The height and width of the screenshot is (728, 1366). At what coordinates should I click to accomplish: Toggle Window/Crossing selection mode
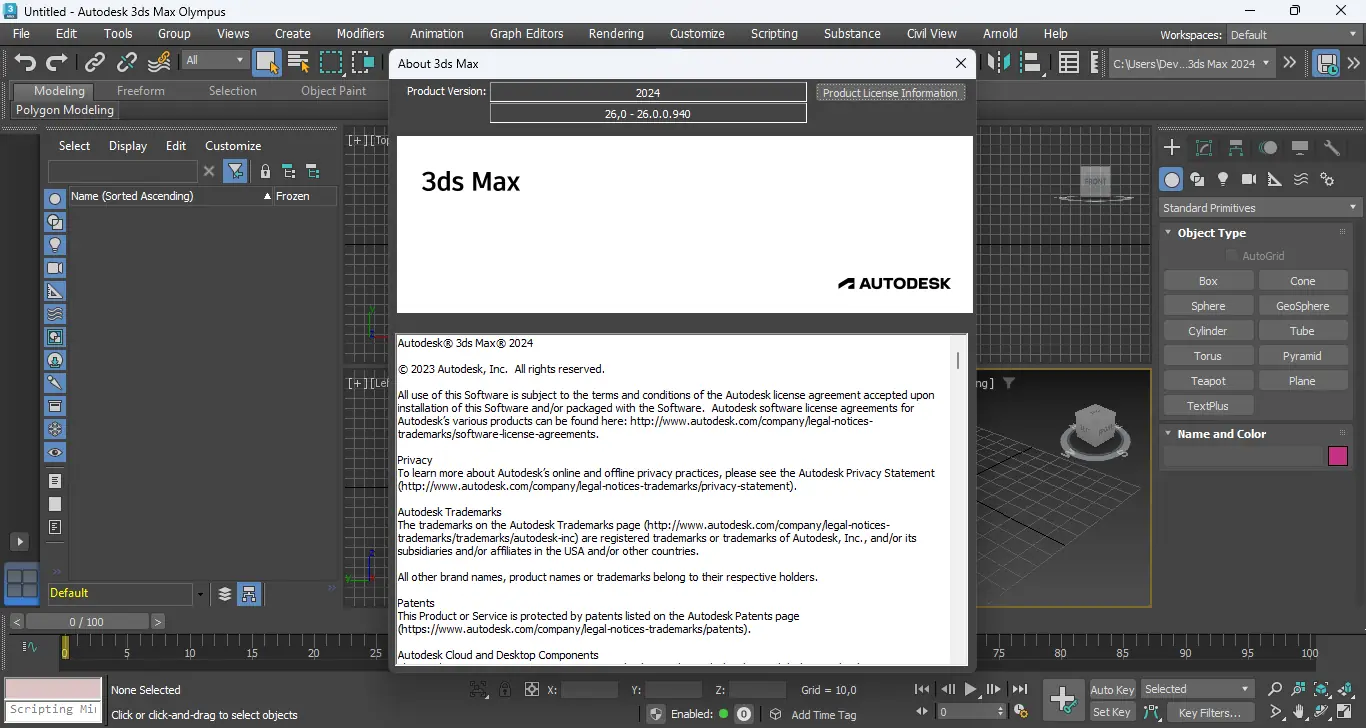point(363,63)
